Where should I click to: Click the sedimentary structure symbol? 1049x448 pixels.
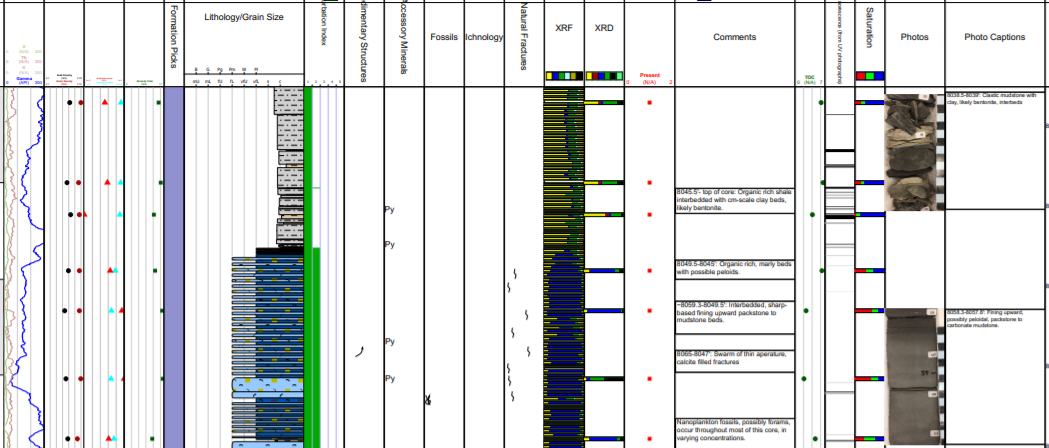click(x=360, y=349)
